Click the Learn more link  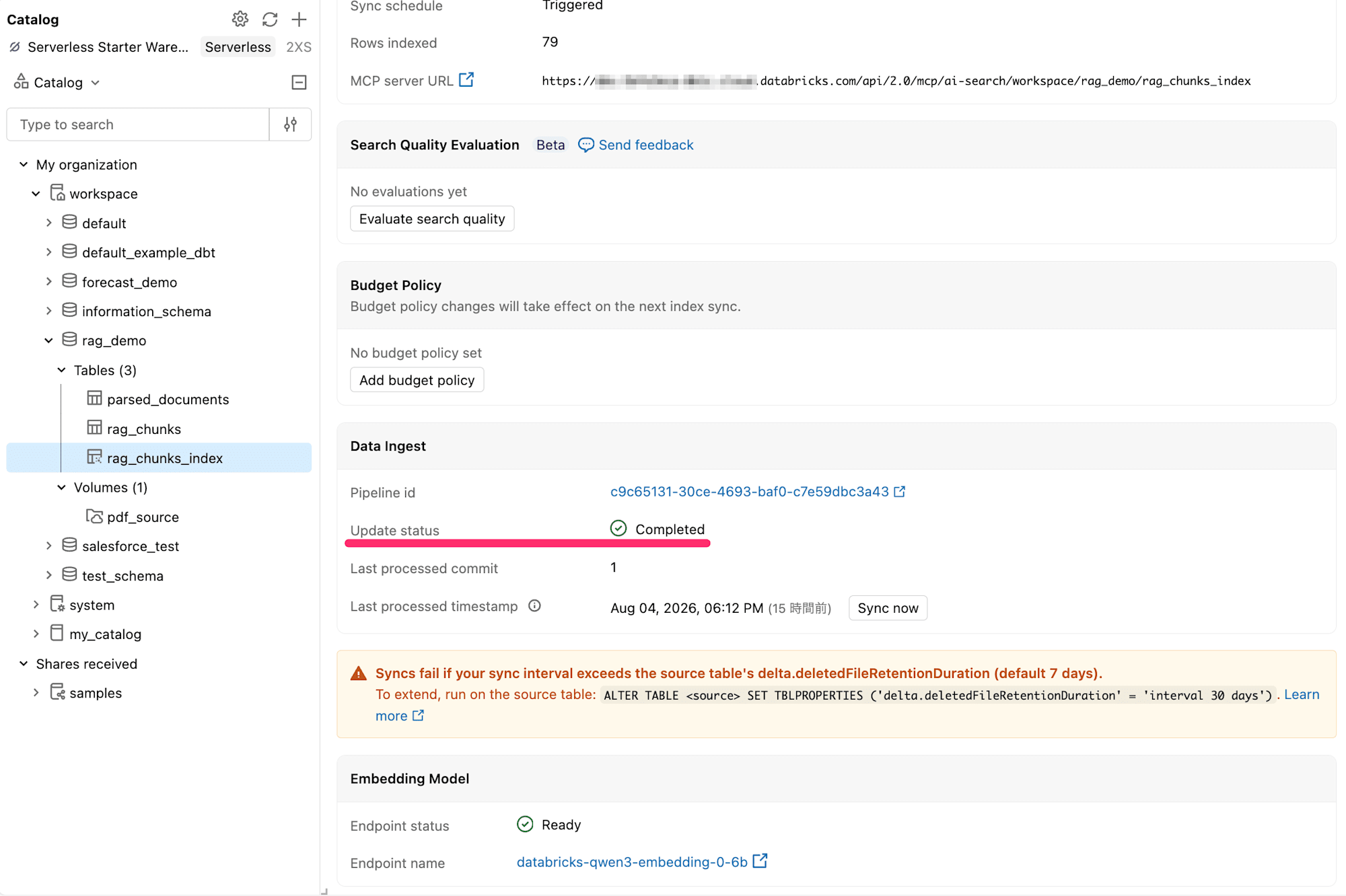(1302, 694)
